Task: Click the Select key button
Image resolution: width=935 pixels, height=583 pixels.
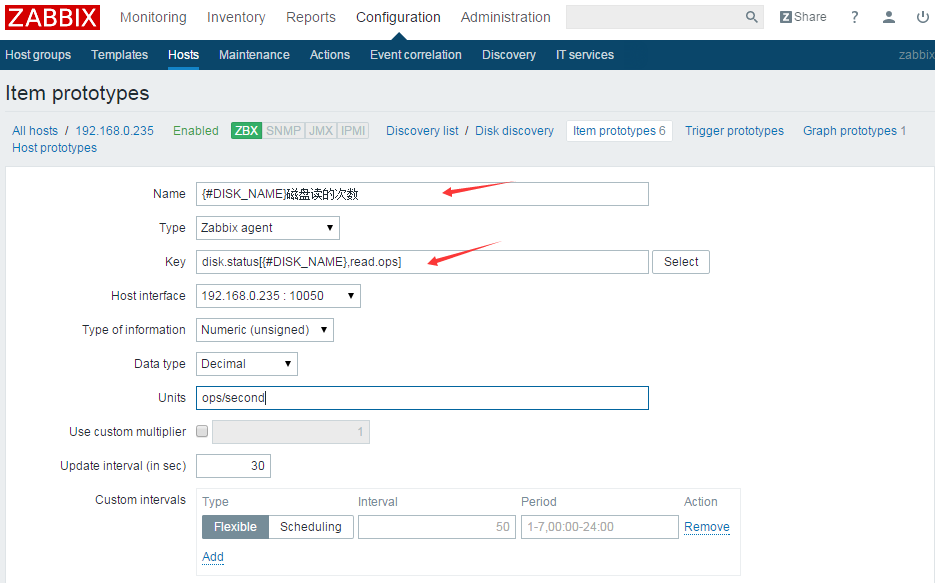Action: pos(681,262)
